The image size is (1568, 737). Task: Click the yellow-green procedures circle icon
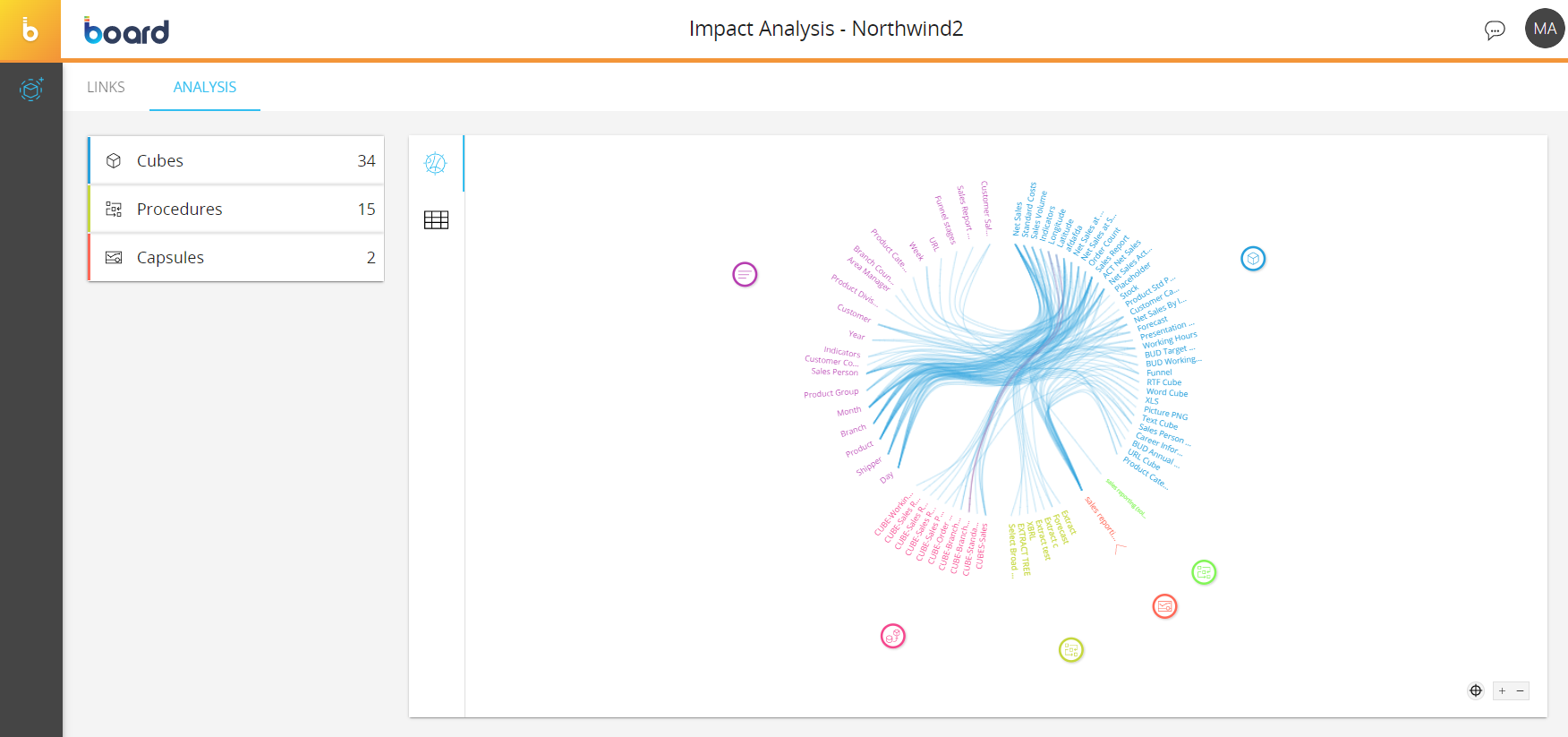pyautogui.click(x=1070, y=650)
